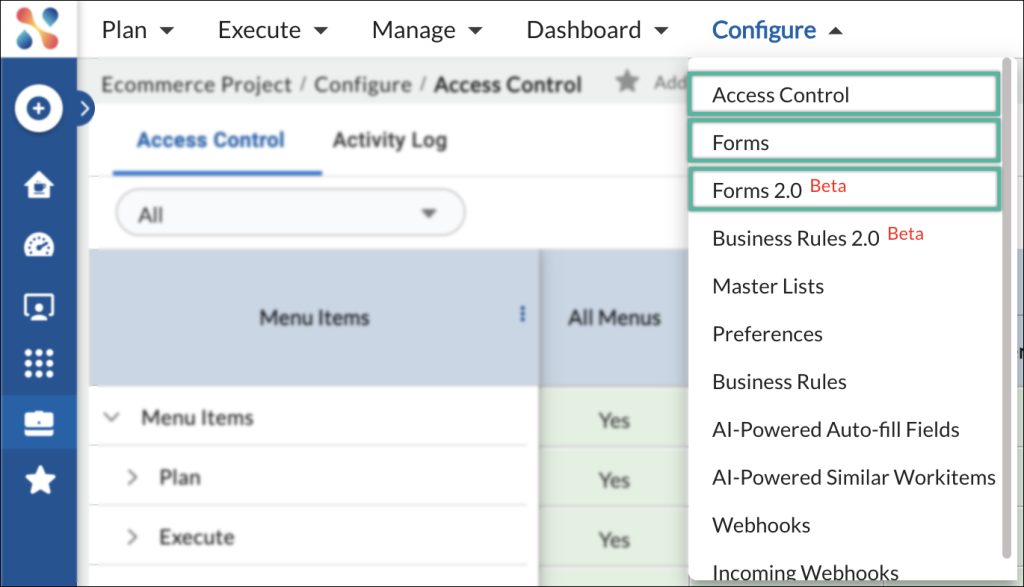Open the Plan menu
Image resolution: width=1024 pixels, height=587 pixels.
138,30
